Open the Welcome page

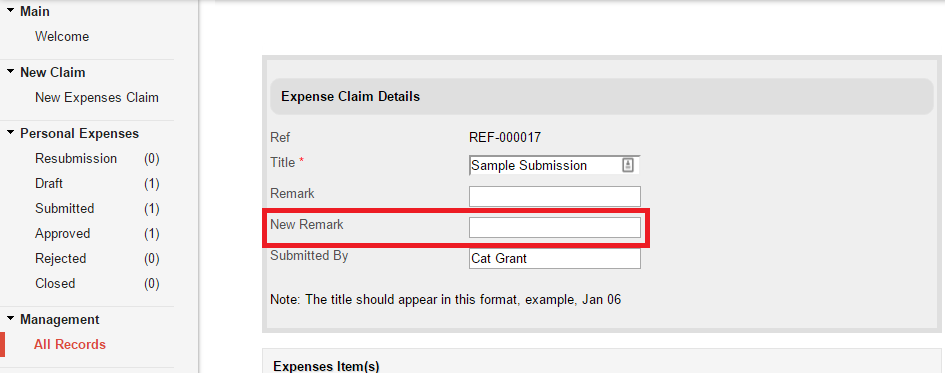tap(62, 37)
